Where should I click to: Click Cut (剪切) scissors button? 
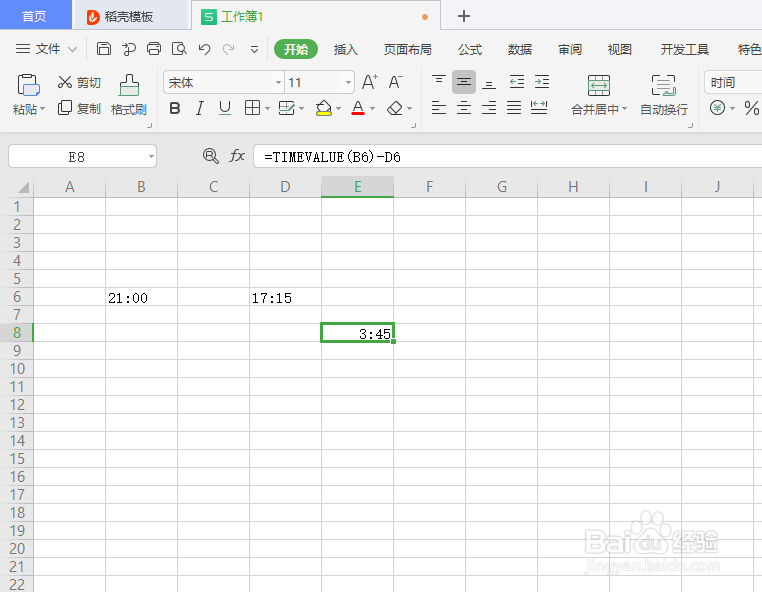[x=79, y=82]
